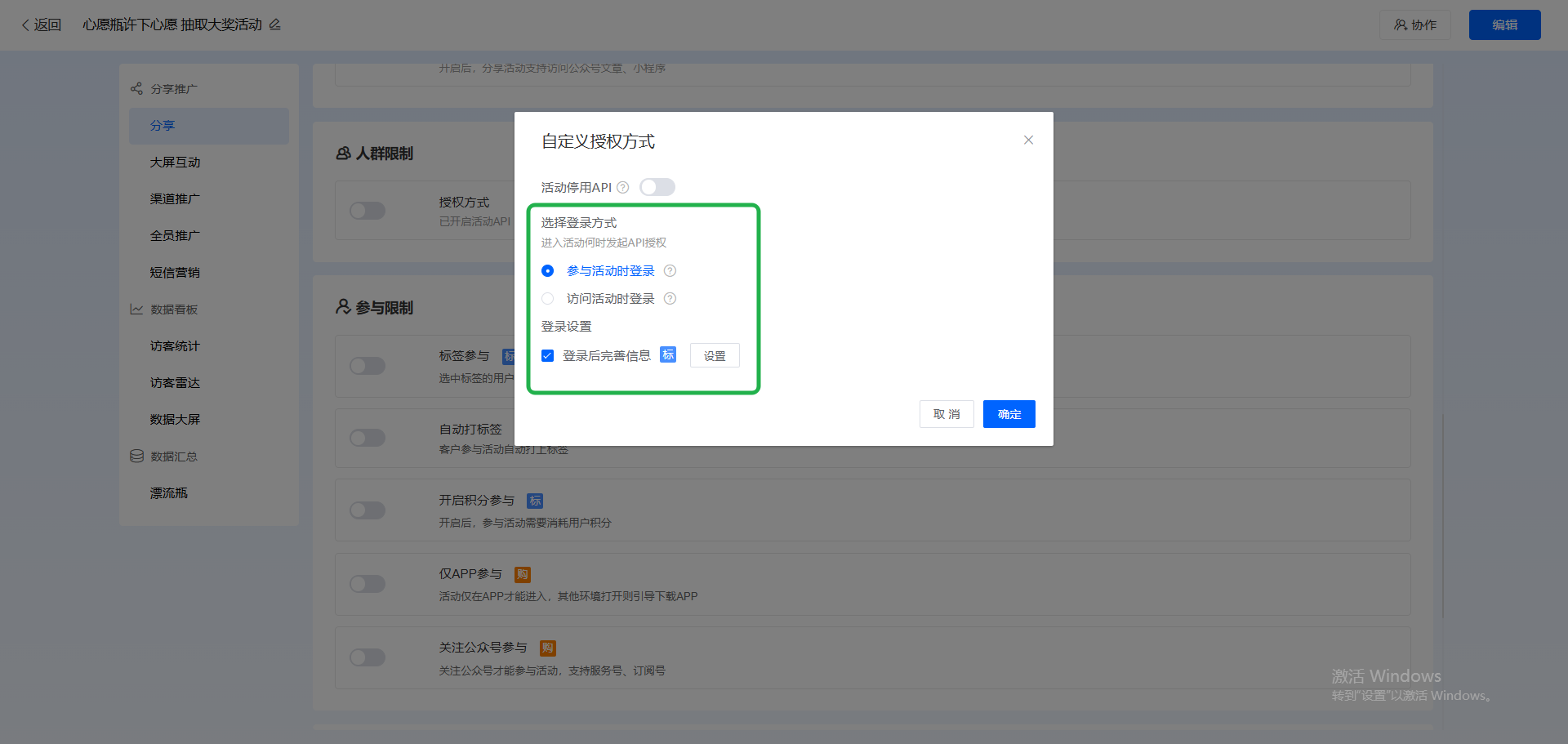The image size is (1568, 744).
Task: Click edit pencil icon beside activity title
Action: (275, 25)
